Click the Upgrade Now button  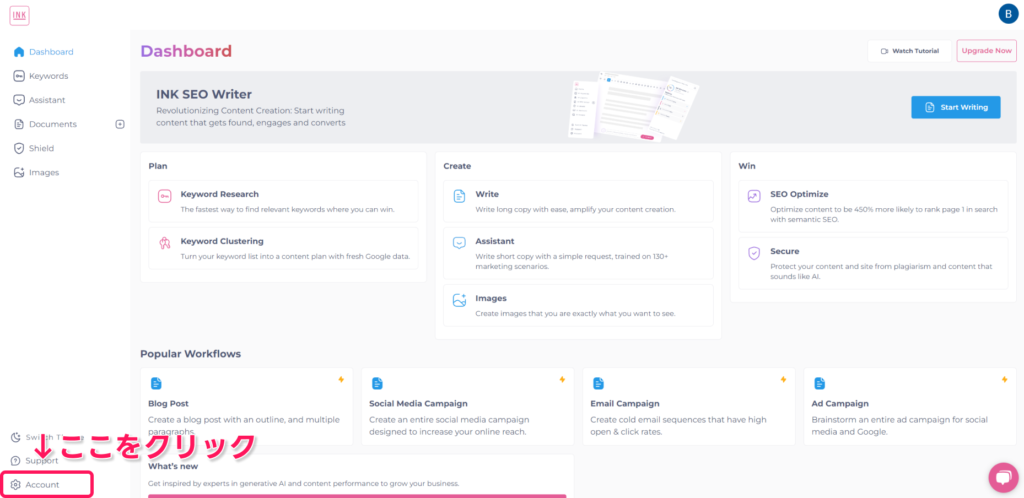[x=987, y=51]
